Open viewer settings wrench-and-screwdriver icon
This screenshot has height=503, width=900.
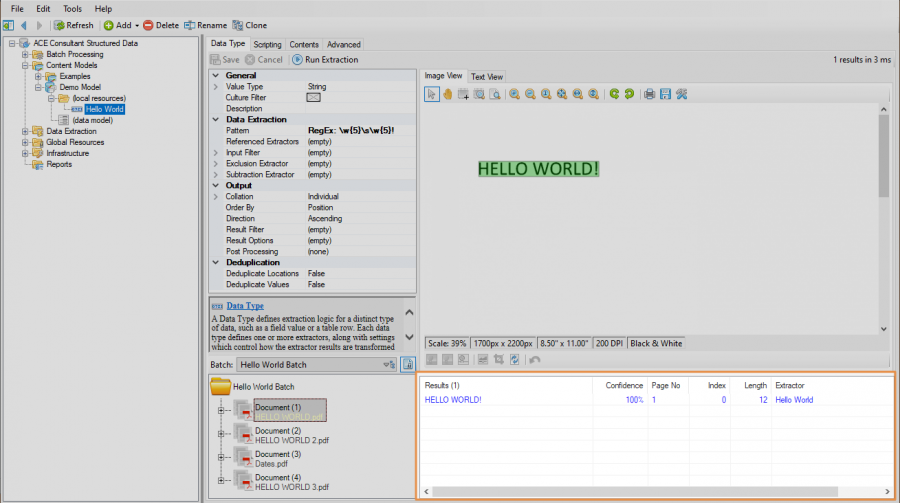(681, 94)
